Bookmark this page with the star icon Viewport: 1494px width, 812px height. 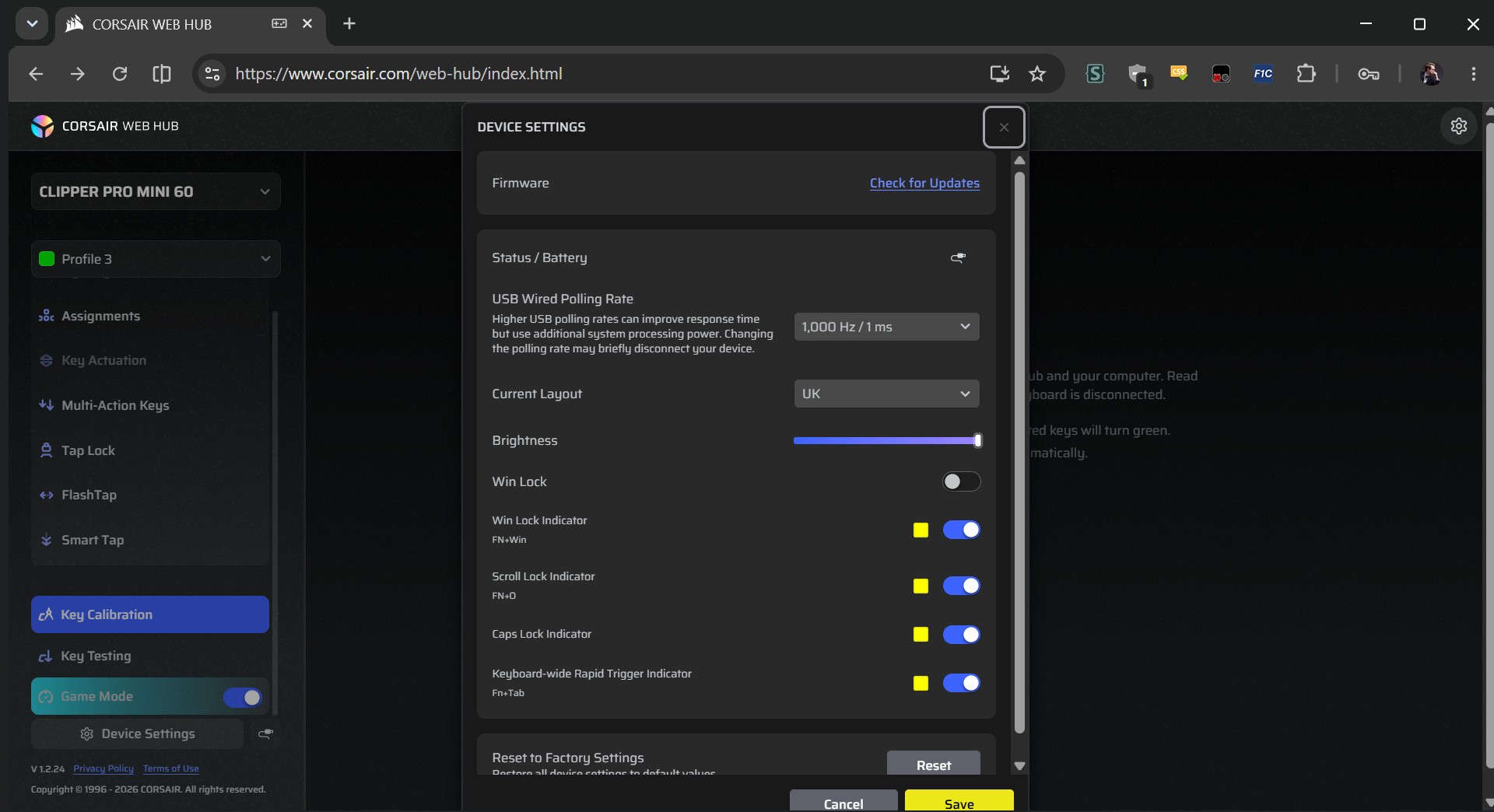tap(1037, 74)
